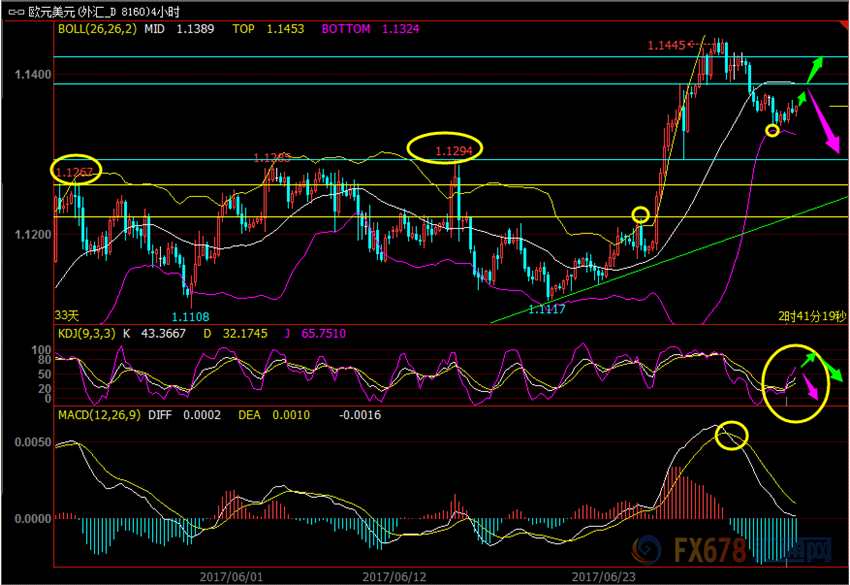
Task: Click the 2时41分19秒 countdown timer
Action: 812,317
